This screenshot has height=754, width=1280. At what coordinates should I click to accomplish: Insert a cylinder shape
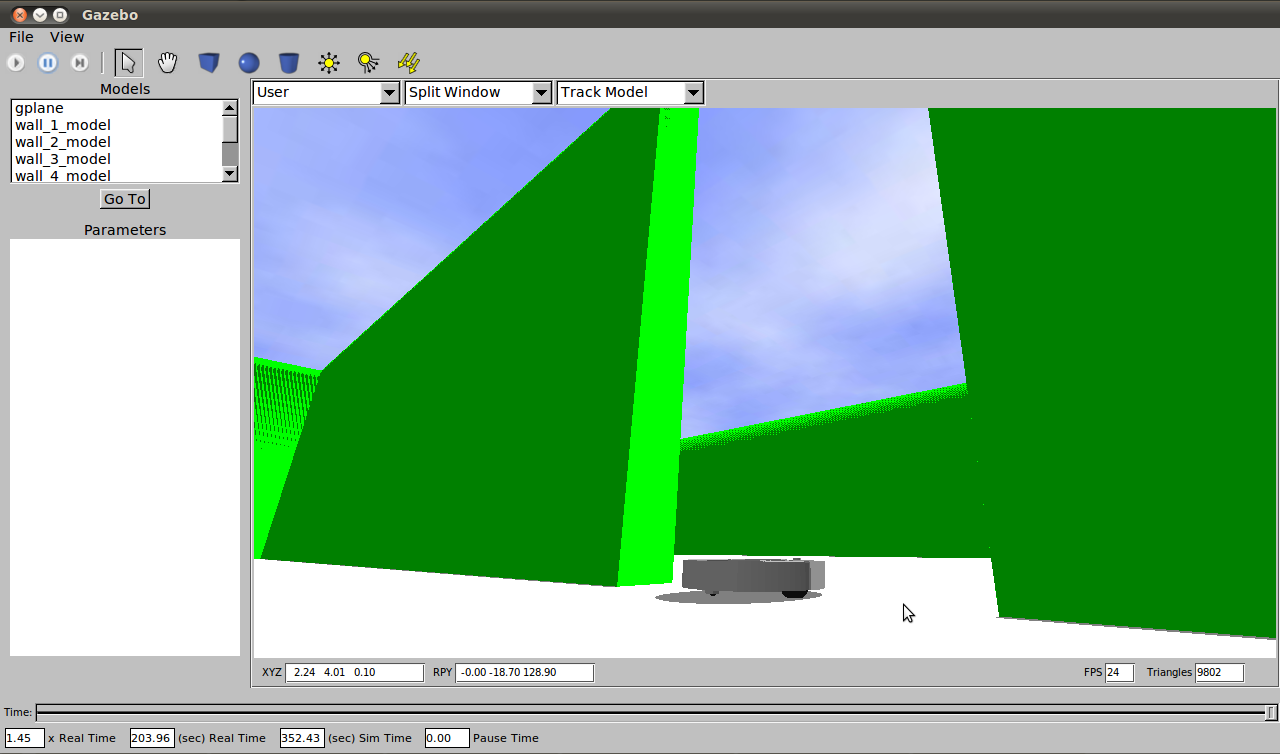coord(288,62)
